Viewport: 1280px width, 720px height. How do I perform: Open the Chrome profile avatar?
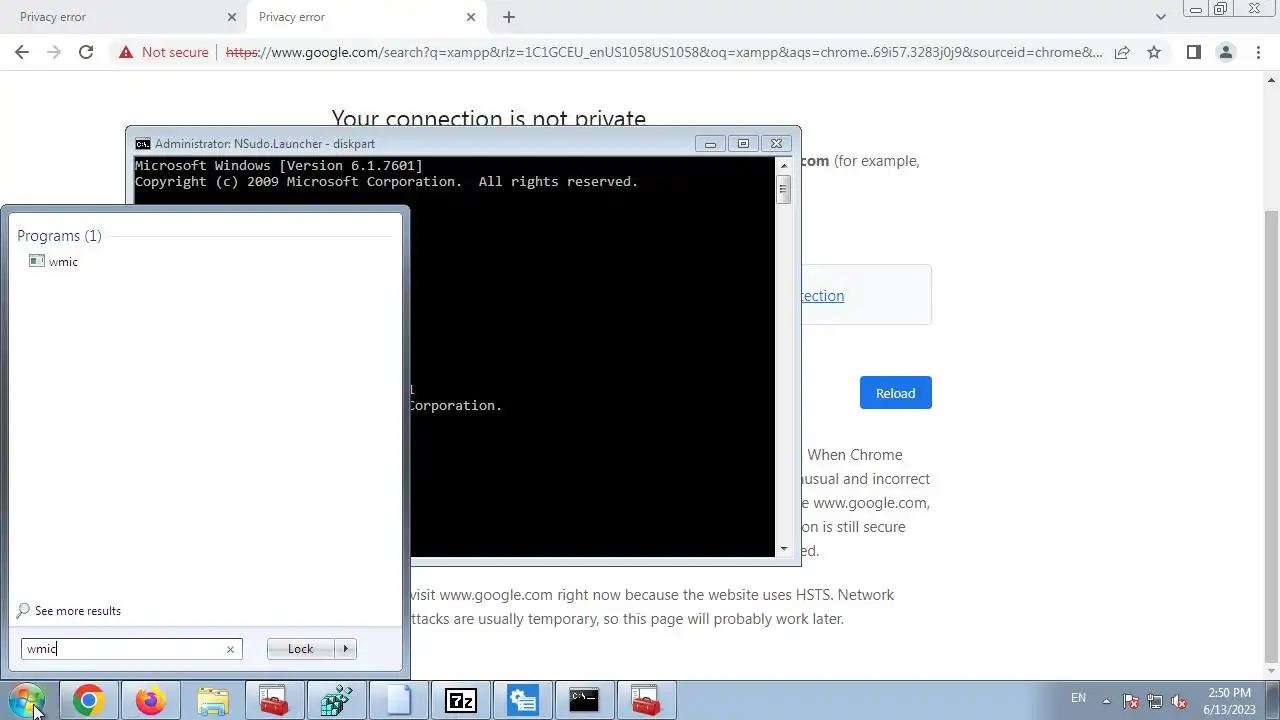(1225, 52)
